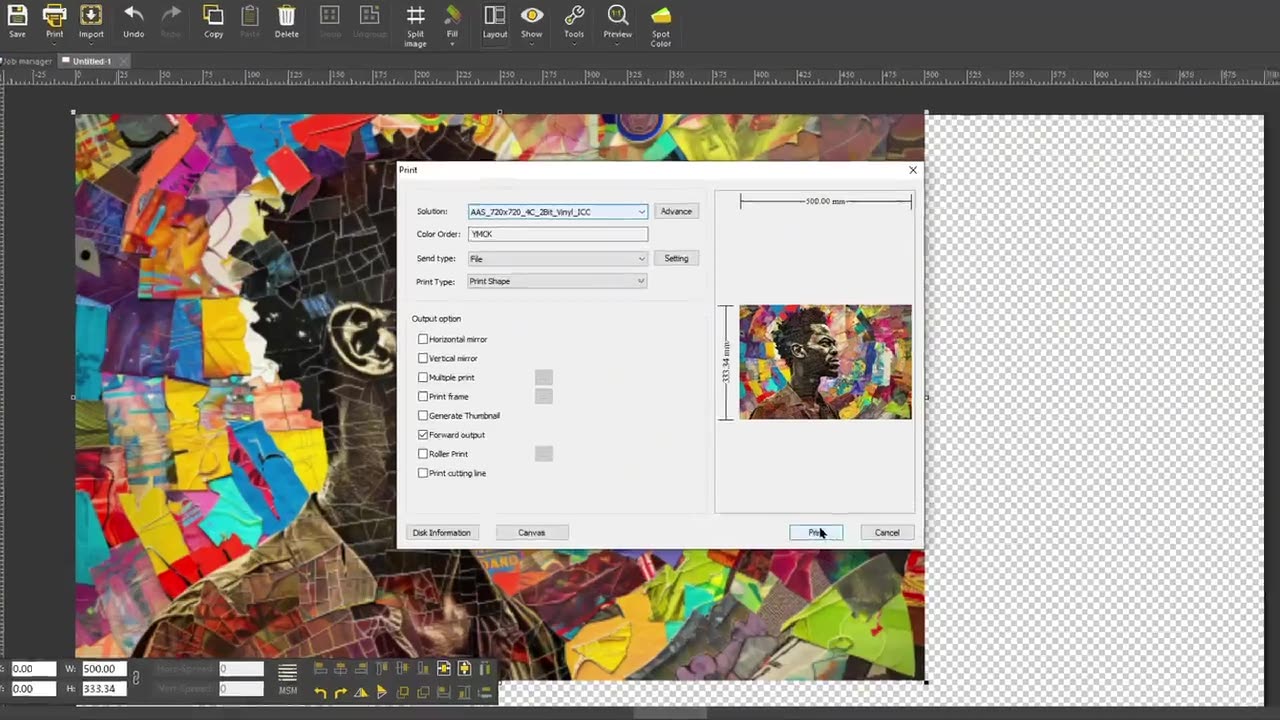This screenshot has width=1280, height=720.
Task: Open the Solution dropdown
Action: (558, 212)
